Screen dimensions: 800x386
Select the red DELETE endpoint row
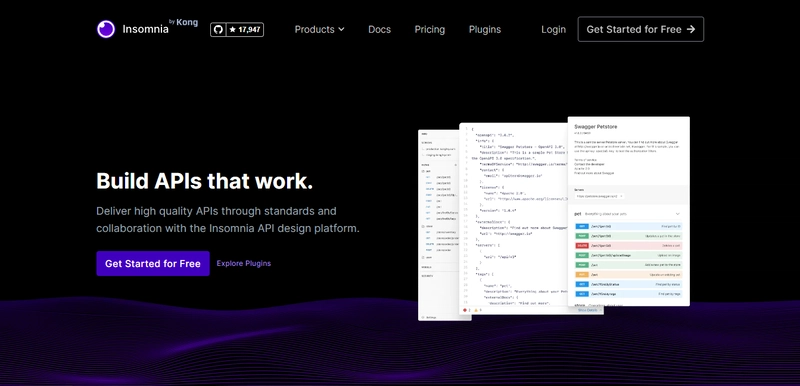point(628,245)
